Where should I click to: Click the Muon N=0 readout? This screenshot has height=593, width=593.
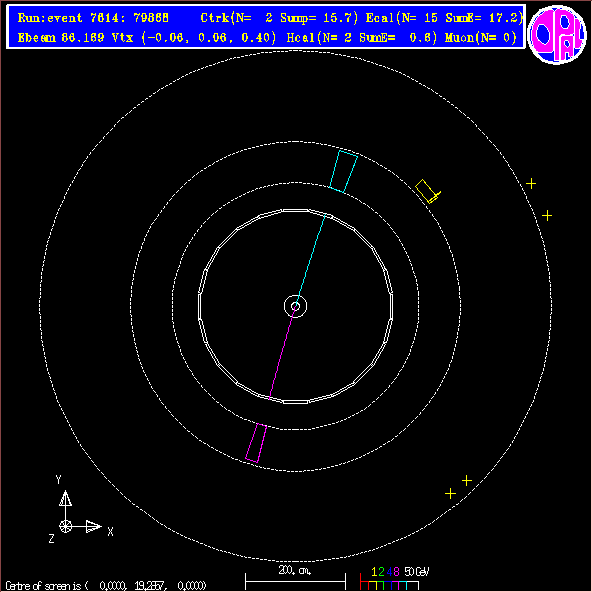pyautogui.click(x=481, y=37)
